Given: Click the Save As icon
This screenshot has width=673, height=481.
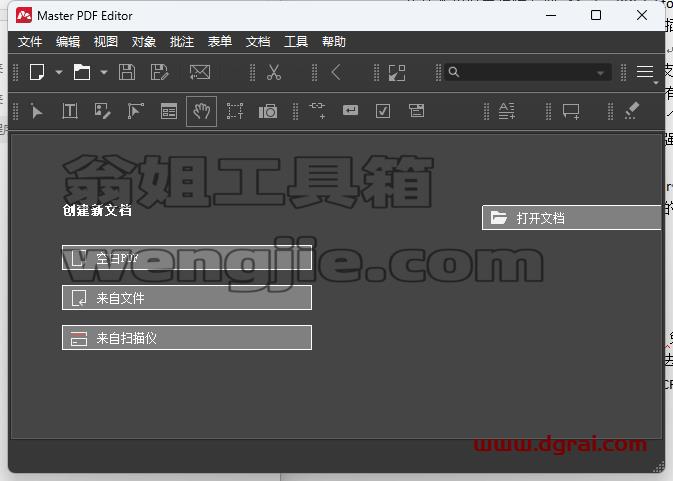Looking at the screenshot, I should (x=159, y=72).
